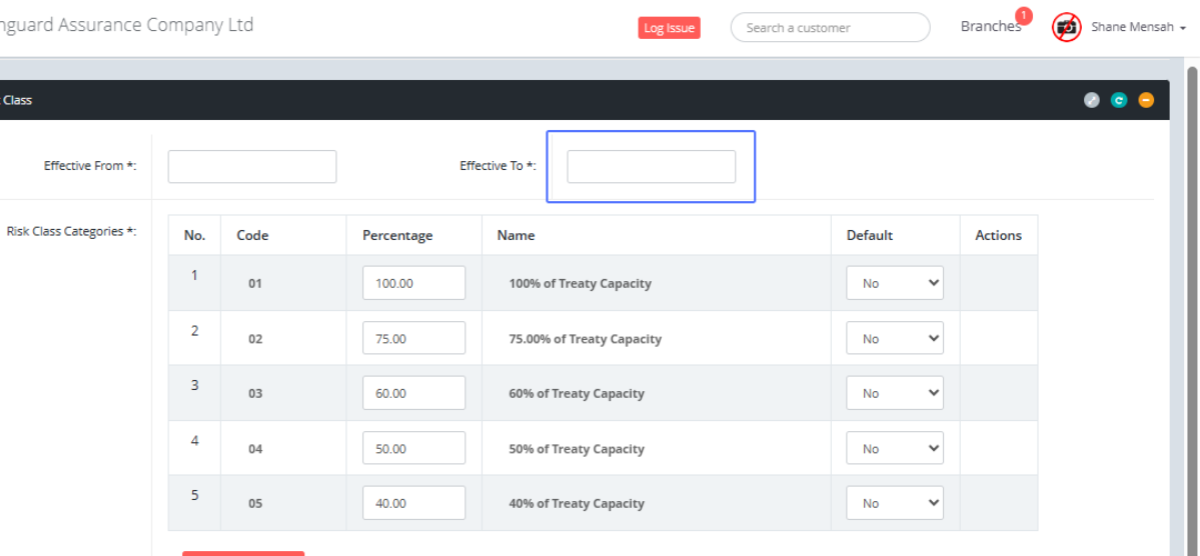
Task: Open Default dropdown for code 05
Action: [895, 503]
